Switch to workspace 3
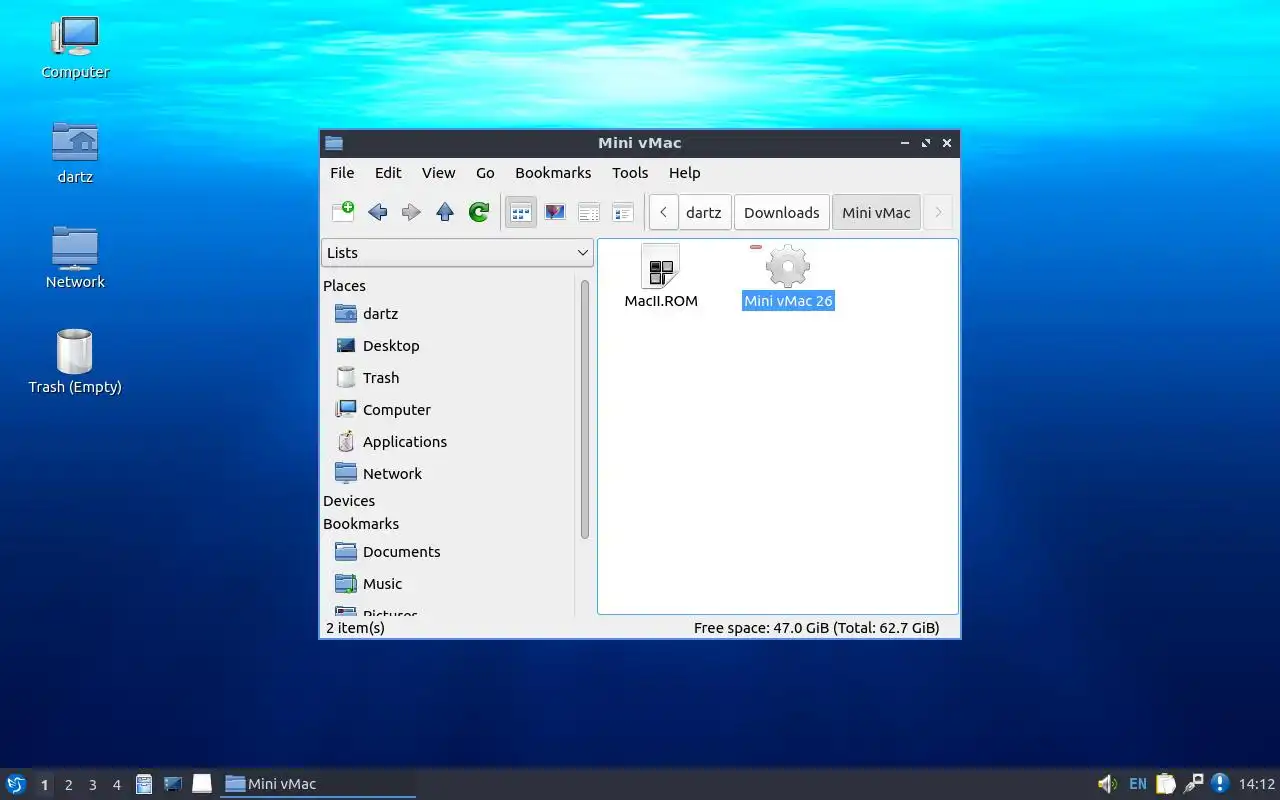Viewport: 1280px width, 800px height. coord(92,785)
